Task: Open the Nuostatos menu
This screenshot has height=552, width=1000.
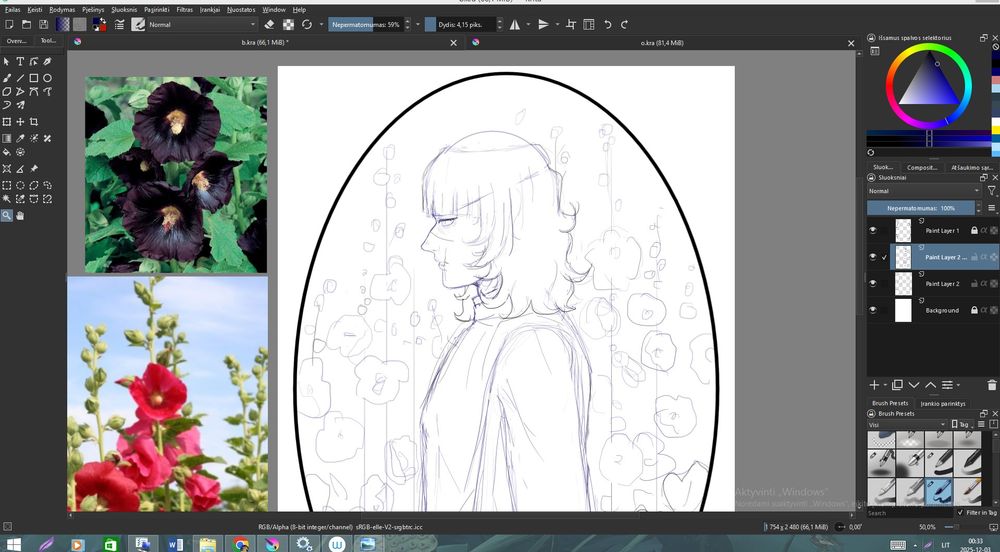Action: tap(241, 10)
